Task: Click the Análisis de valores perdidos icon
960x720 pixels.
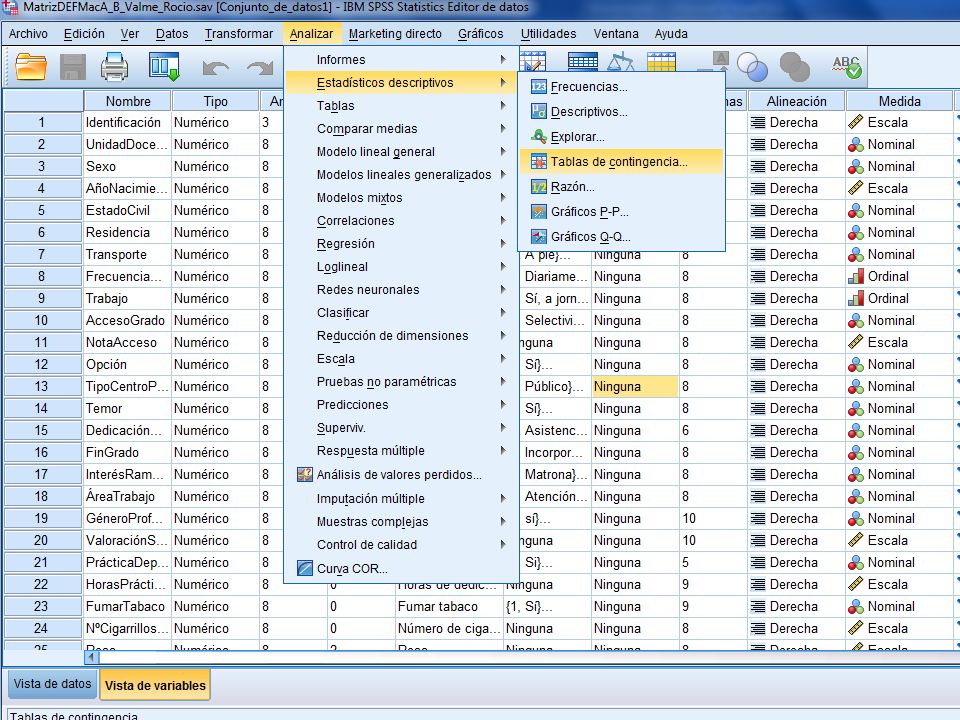Action: tap(304, 474)
